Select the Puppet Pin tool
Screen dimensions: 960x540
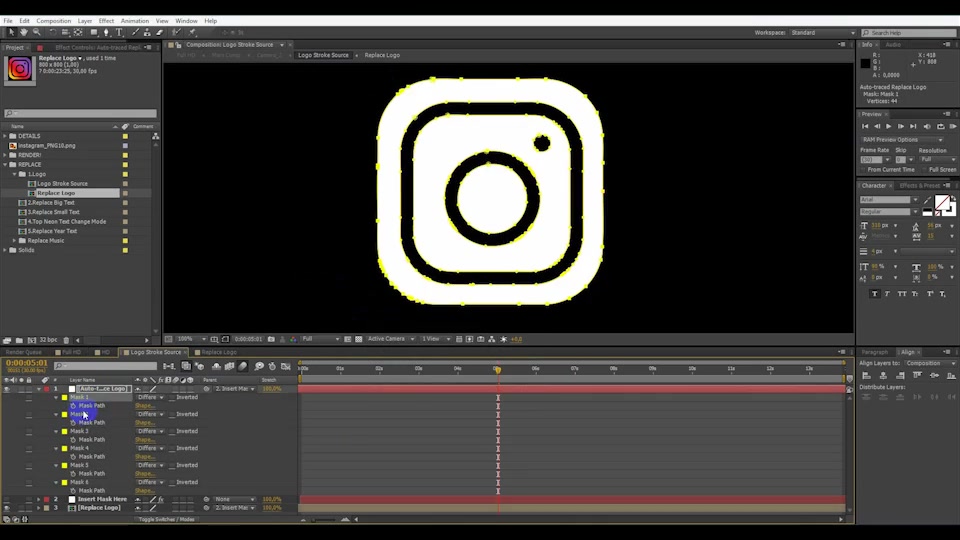(192, 32)
